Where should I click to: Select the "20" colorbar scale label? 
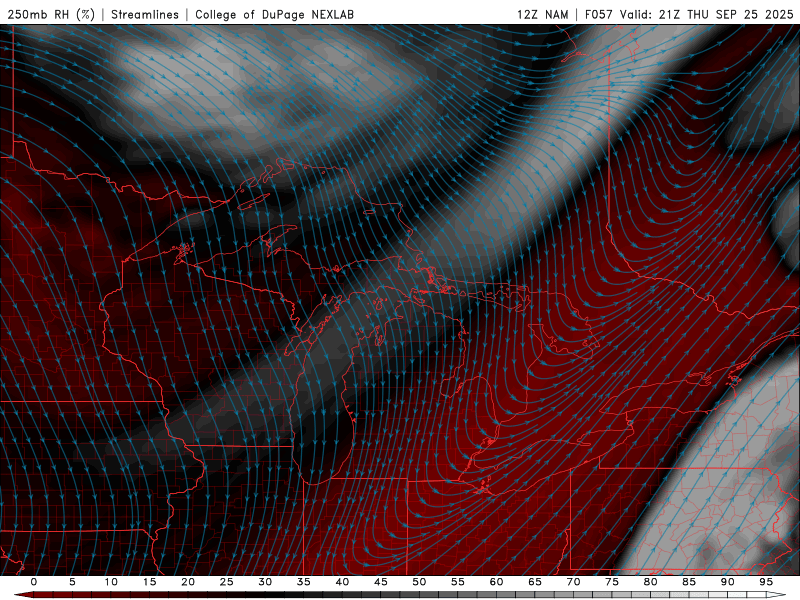point(188,582)
